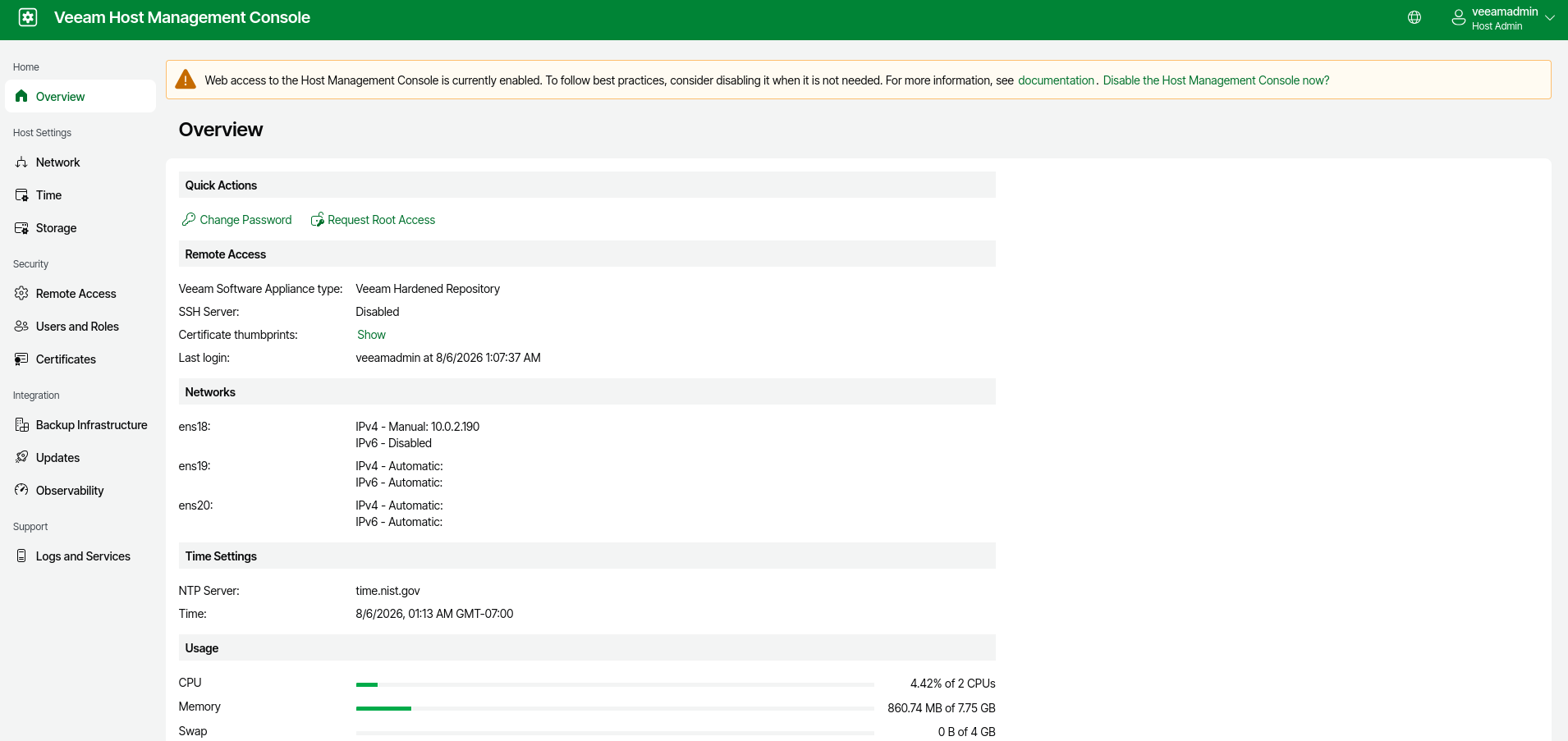Click the Networks section header
This screenshot has height=741, width=1568.
(x=587, y=392)
